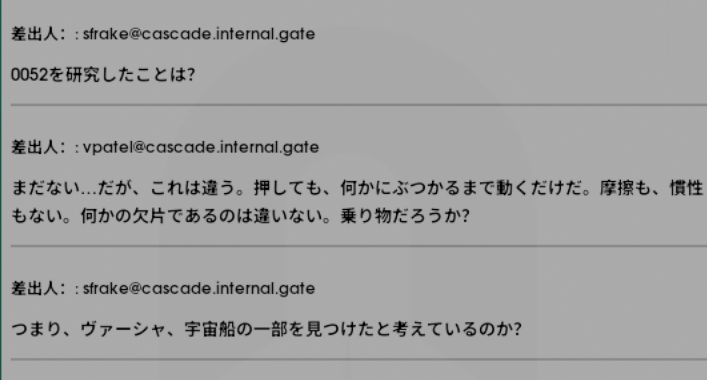Click the divider line below the 0052 message
Viewport: 707px width, 380px height.
(x=359, y=105)
